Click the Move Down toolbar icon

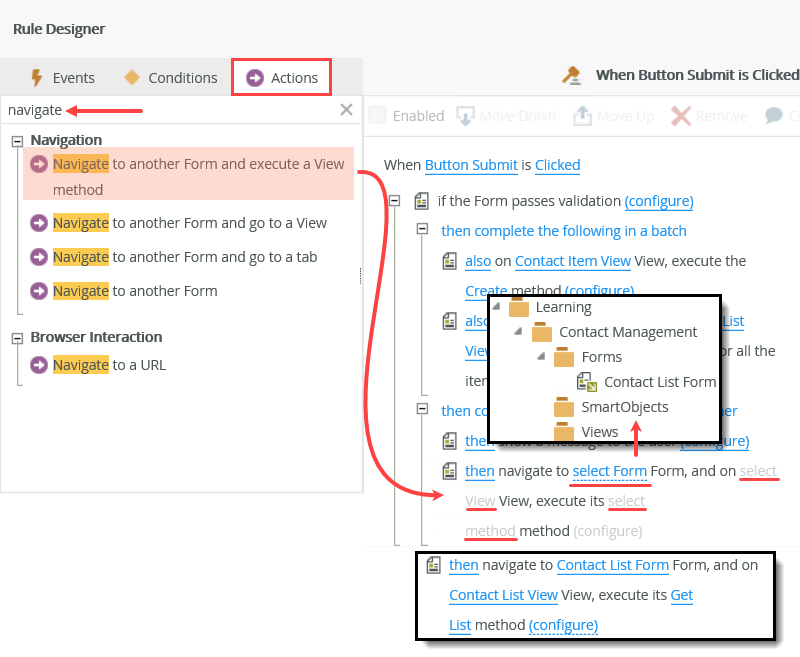pos(464,115)
